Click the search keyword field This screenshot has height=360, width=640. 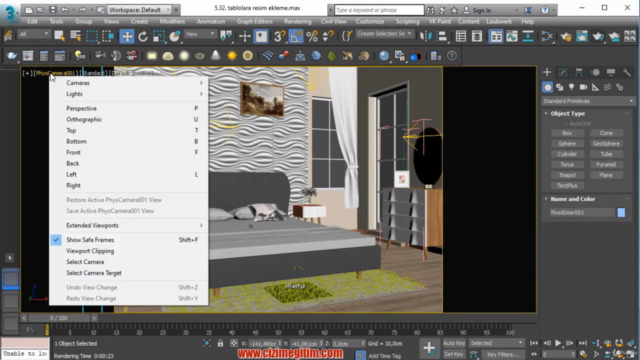pos(379,10)
